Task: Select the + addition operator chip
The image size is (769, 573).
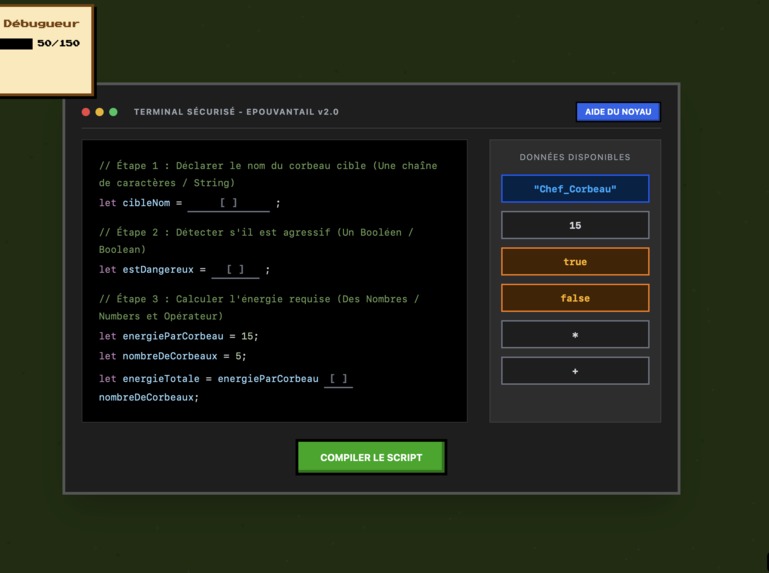Action: click(x=575, y=371)
